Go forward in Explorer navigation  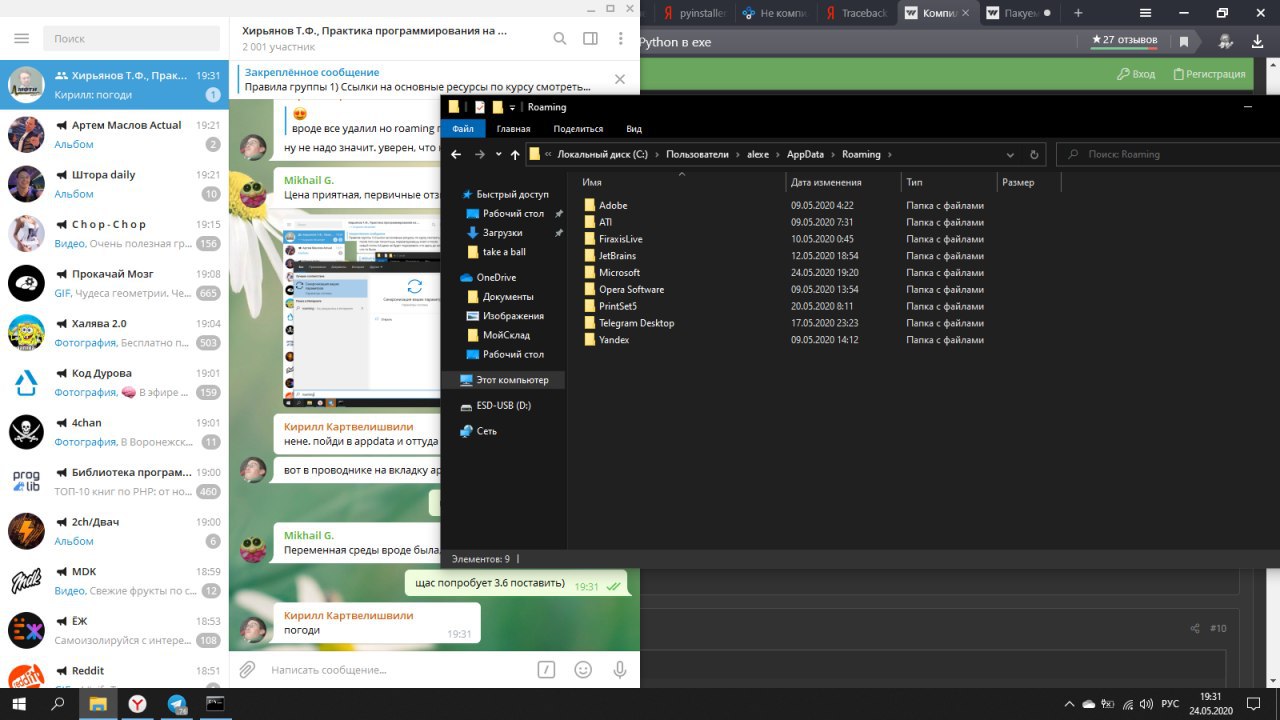(479, 154)
